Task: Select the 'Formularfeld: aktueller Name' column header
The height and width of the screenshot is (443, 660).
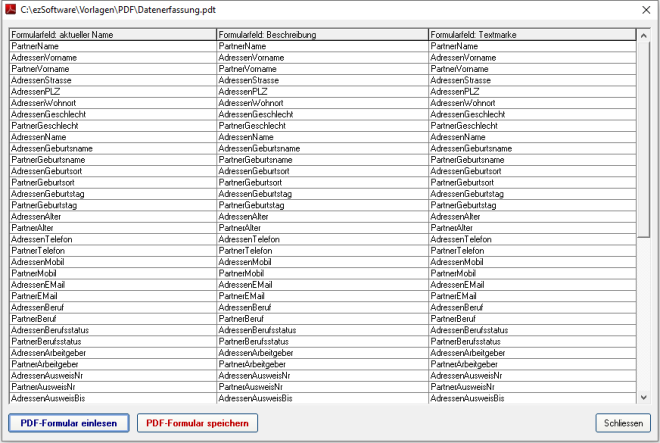Action: (x=113, y=35)
